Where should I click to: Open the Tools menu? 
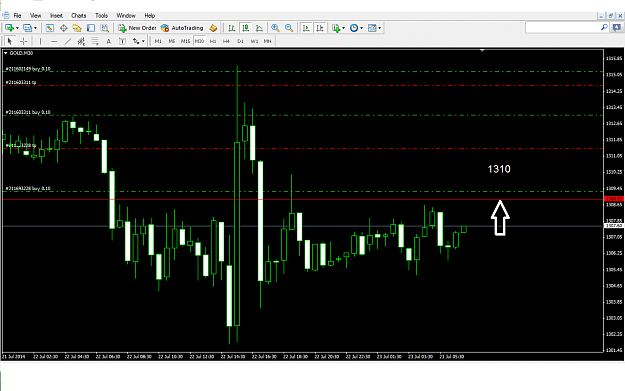pos(101,16)
